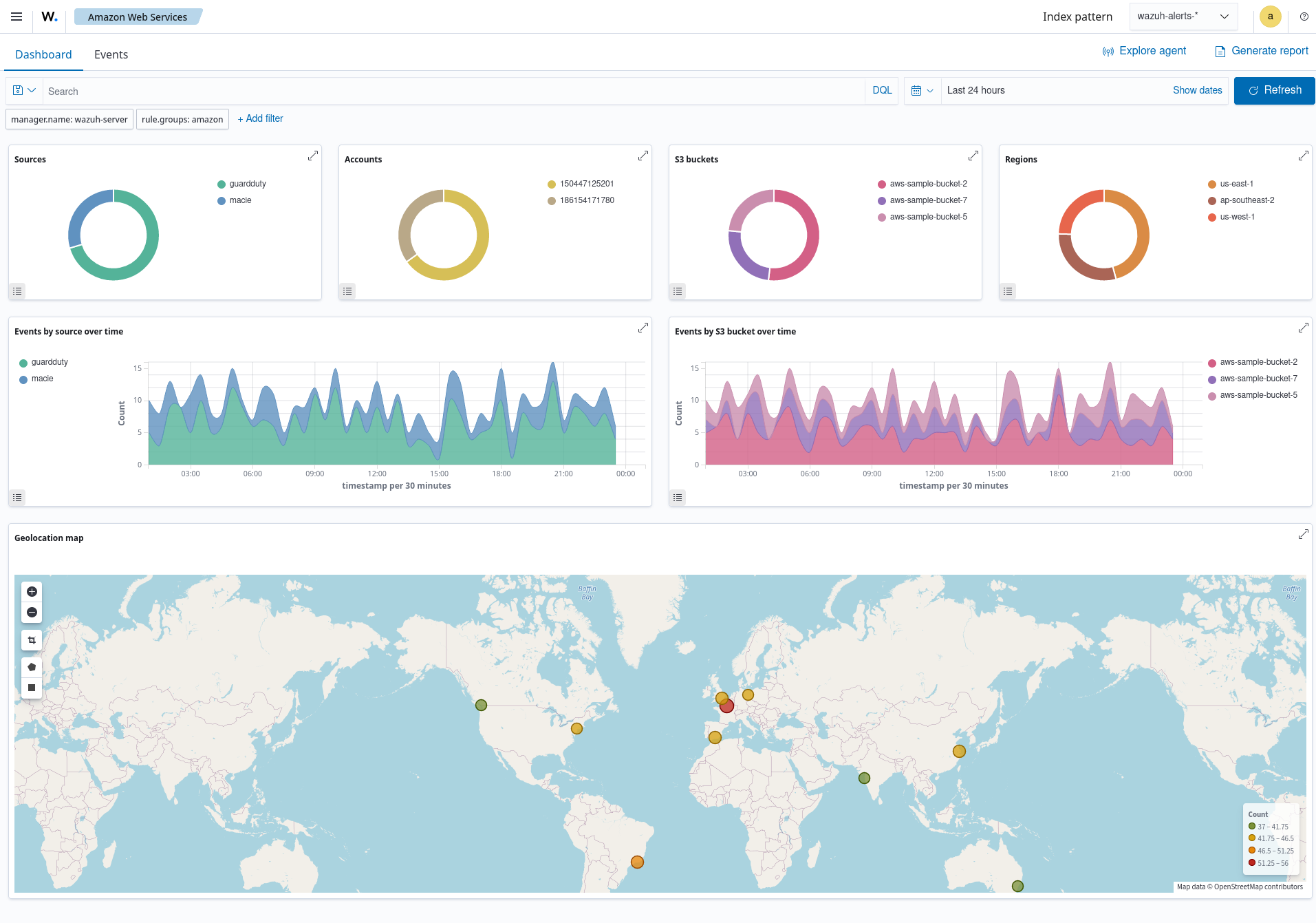Toggle the manager.name: wazuh-server filter pill

(x=69, y=119)
